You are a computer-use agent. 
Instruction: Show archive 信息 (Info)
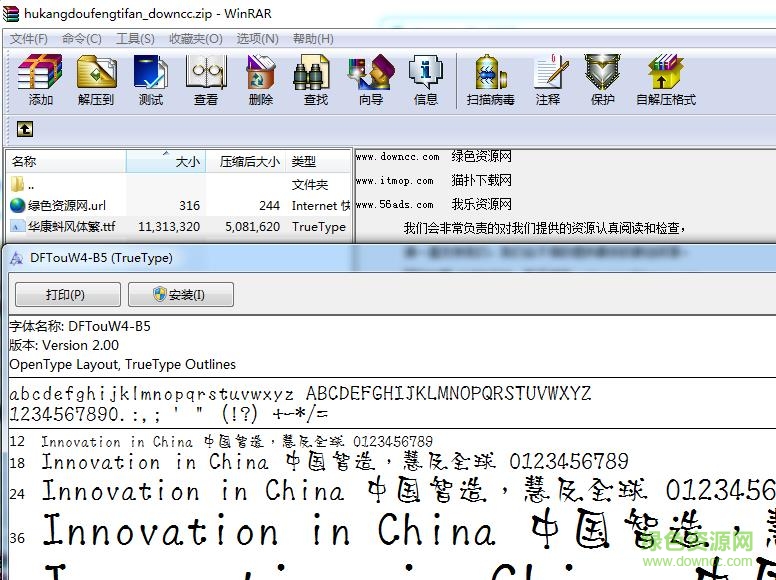click(426, 80)
